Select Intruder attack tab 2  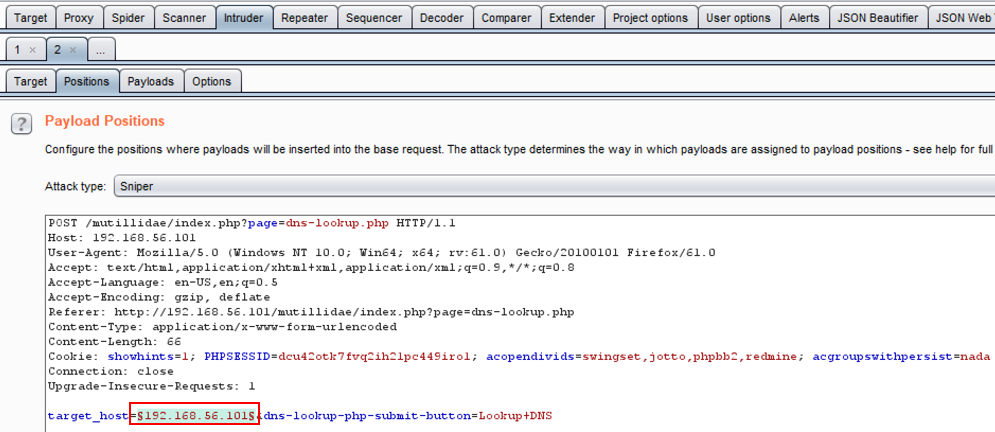click(x=58, y=49)
